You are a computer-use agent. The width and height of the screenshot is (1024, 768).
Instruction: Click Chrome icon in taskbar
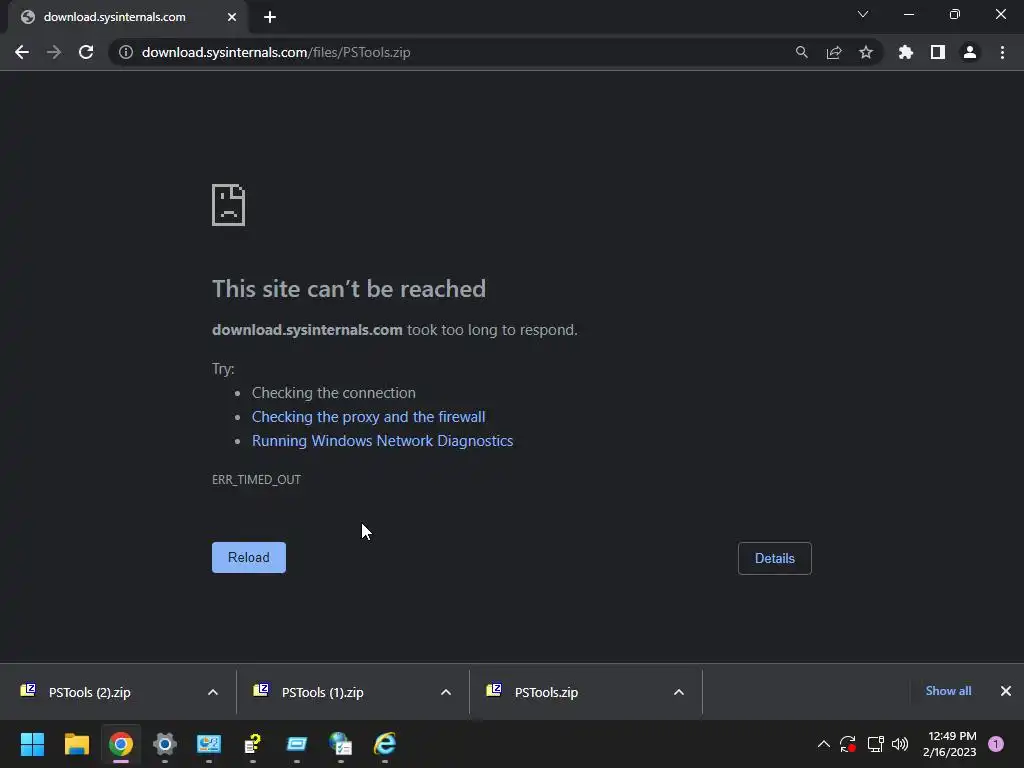click(x=121, y=744)
